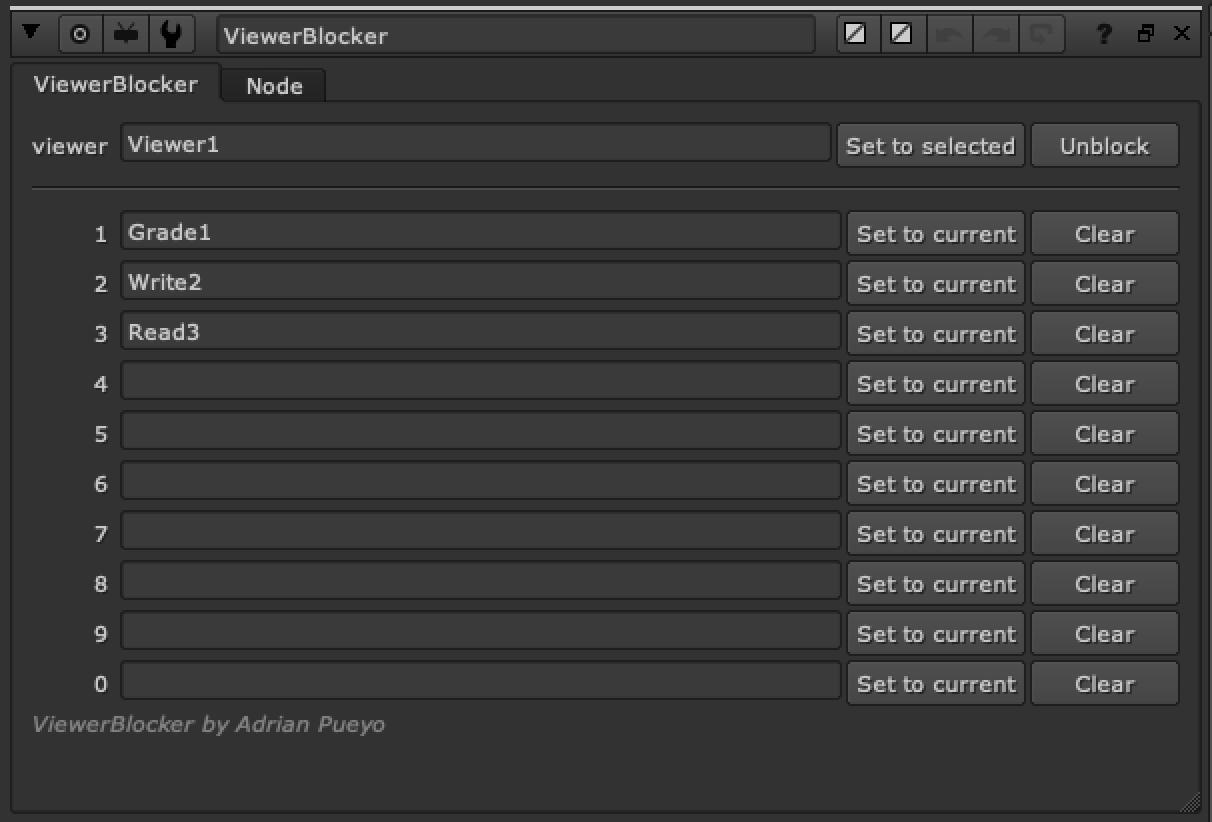
Task: Set row 1 to current node
Action: click(x=934, y=233)
